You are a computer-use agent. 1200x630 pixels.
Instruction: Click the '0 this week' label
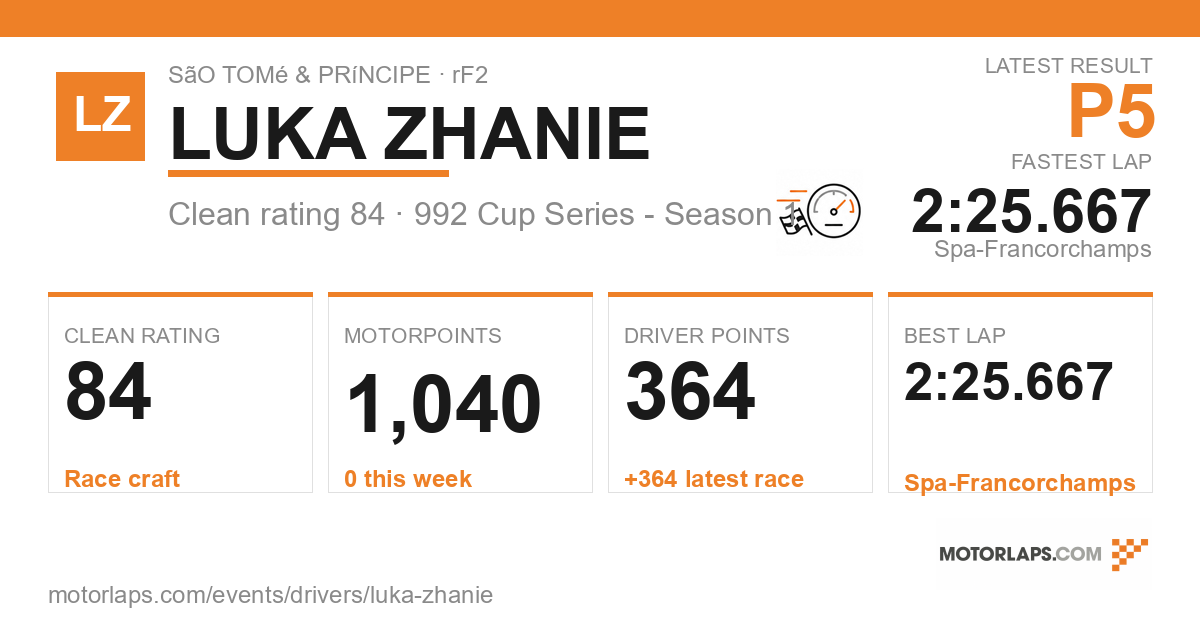pyautogui.click(x=408, y=479)
